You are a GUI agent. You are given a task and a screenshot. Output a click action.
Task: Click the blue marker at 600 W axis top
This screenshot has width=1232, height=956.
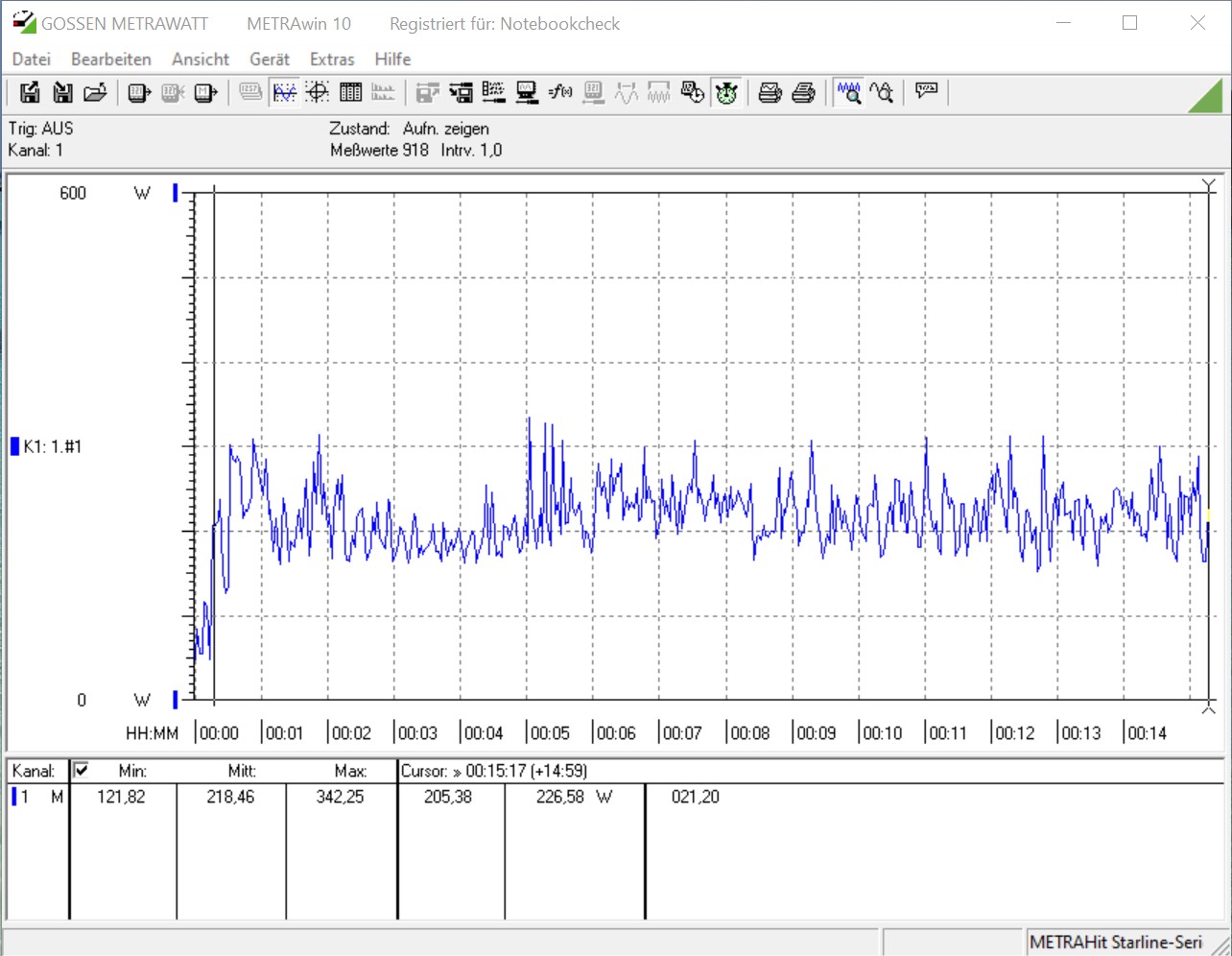click(176, 193)
